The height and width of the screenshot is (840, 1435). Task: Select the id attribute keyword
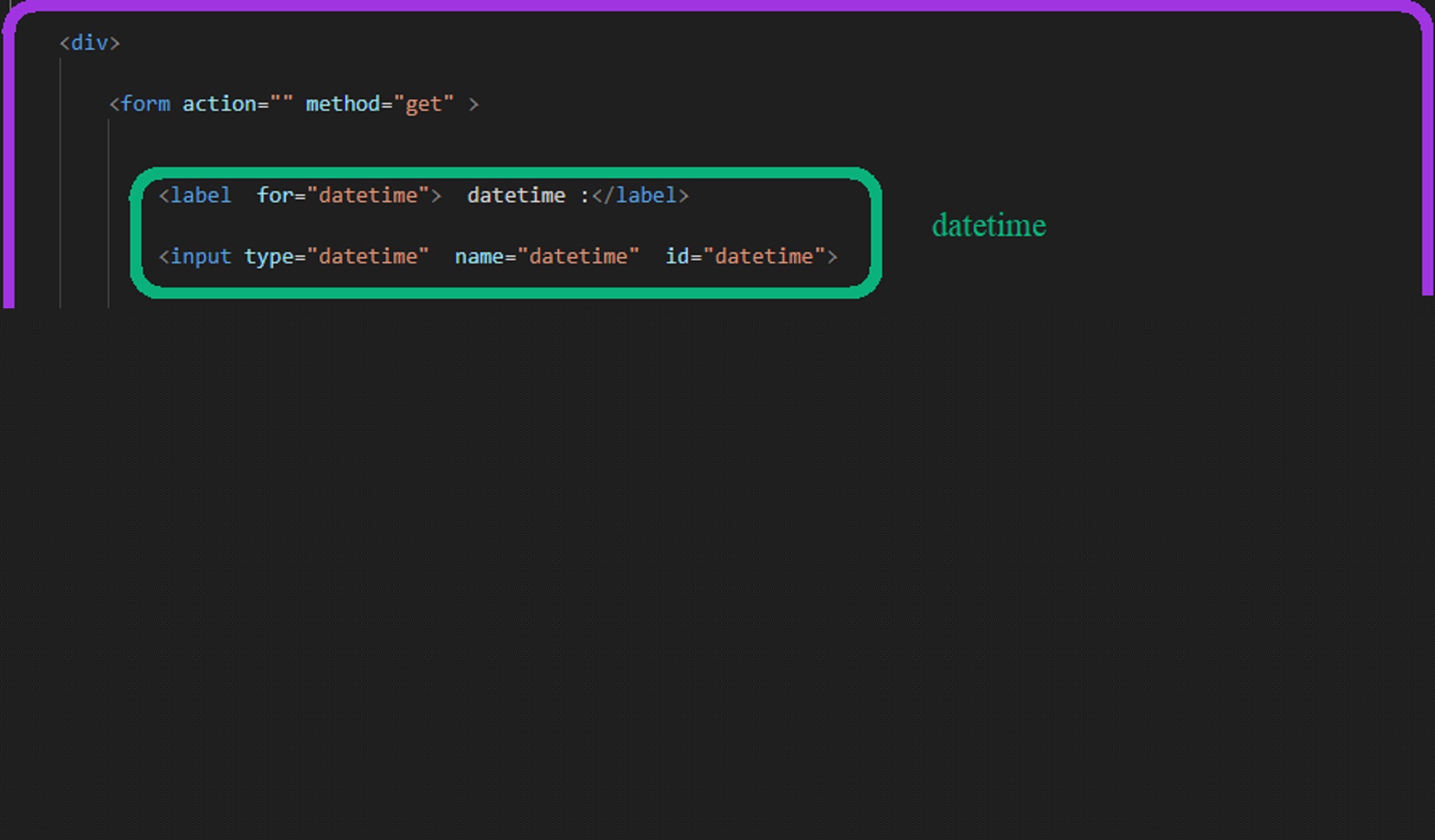coord(677,257)
